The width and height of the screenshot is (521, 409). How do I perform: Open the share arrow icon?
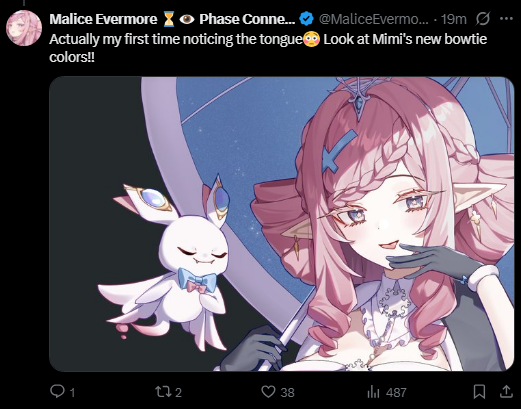point(506,391)
